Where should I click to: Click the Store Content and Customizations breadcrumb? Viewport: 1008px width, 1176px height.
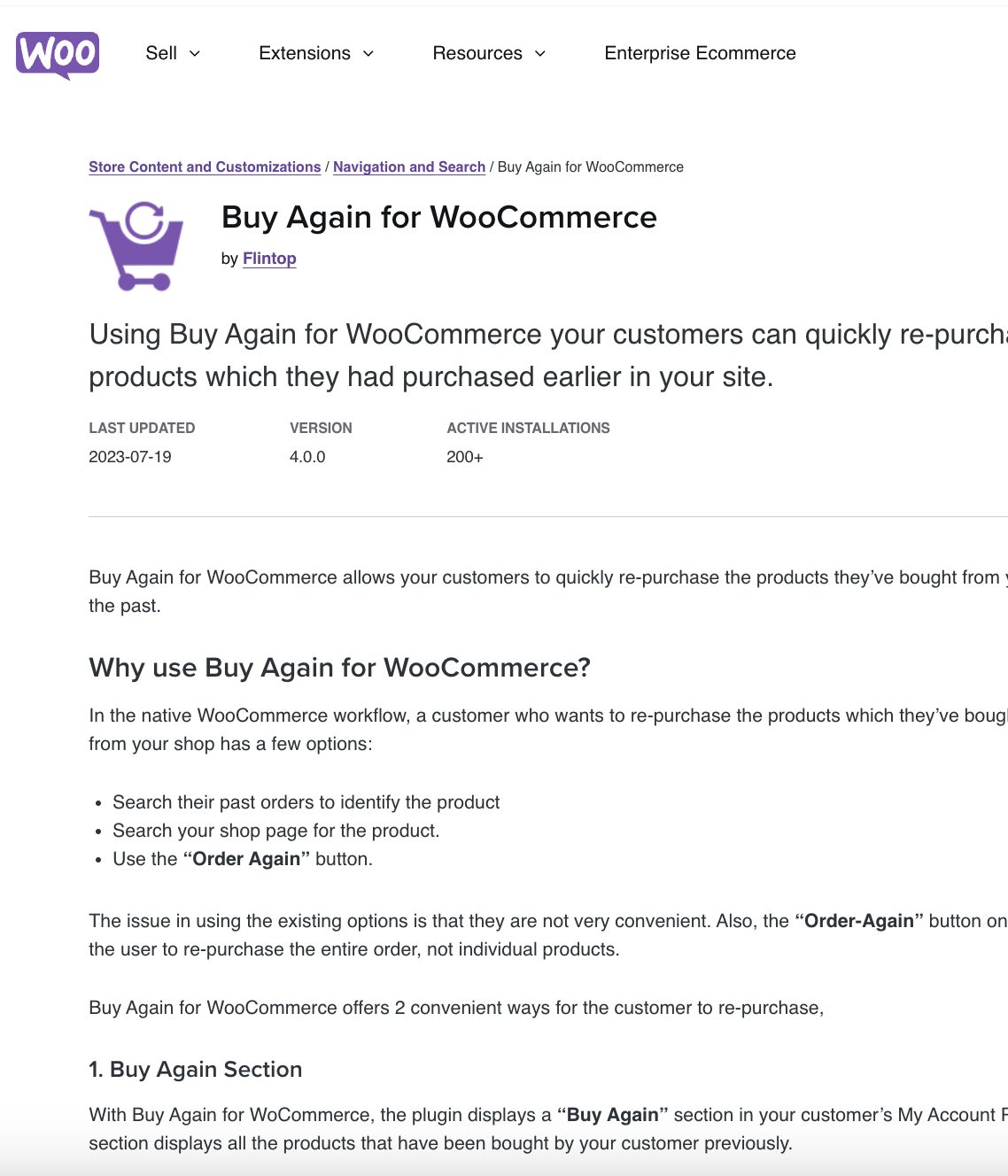tap(204, 166)
